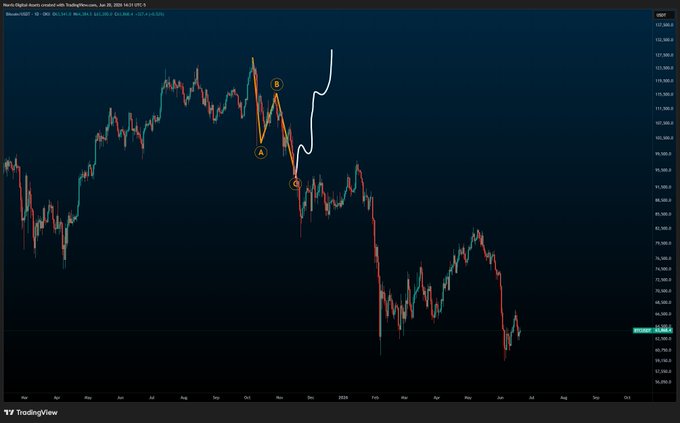Select the circled B wave label

pyautogui.click(x=277, y=84)
